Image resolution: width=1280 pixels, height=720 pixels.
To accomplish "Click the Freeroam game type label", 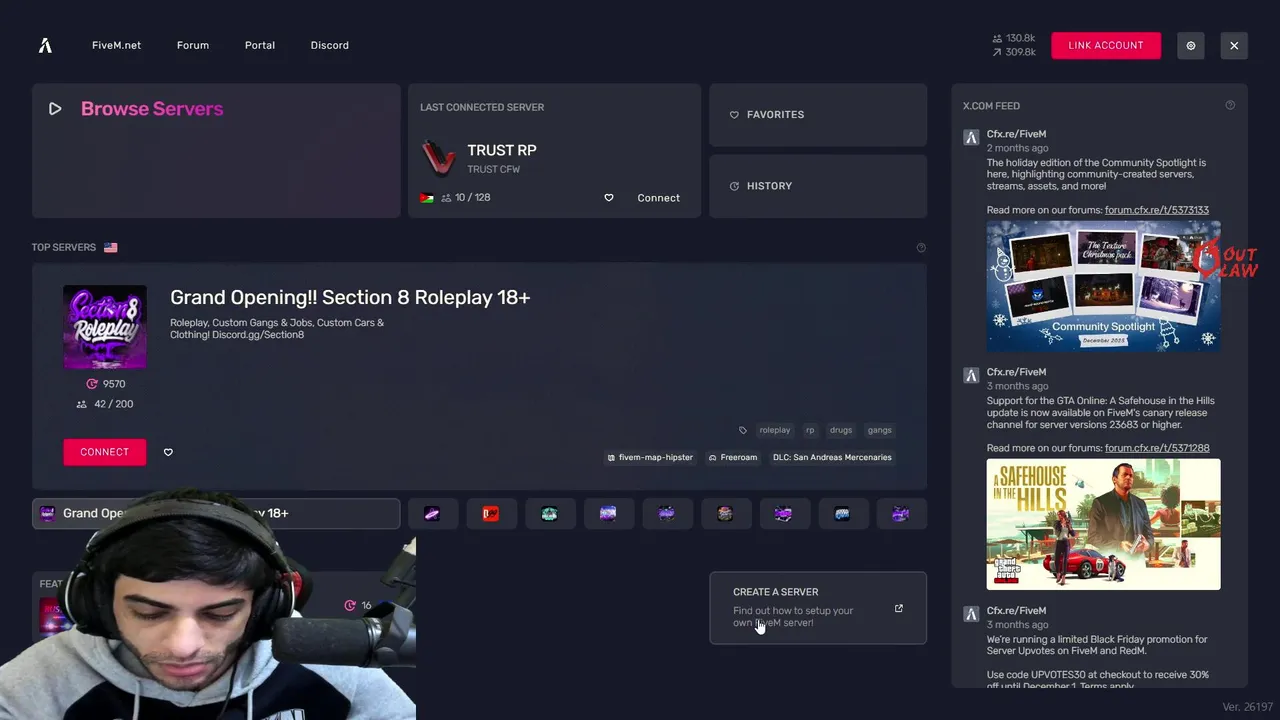I will tap(733, 457).
